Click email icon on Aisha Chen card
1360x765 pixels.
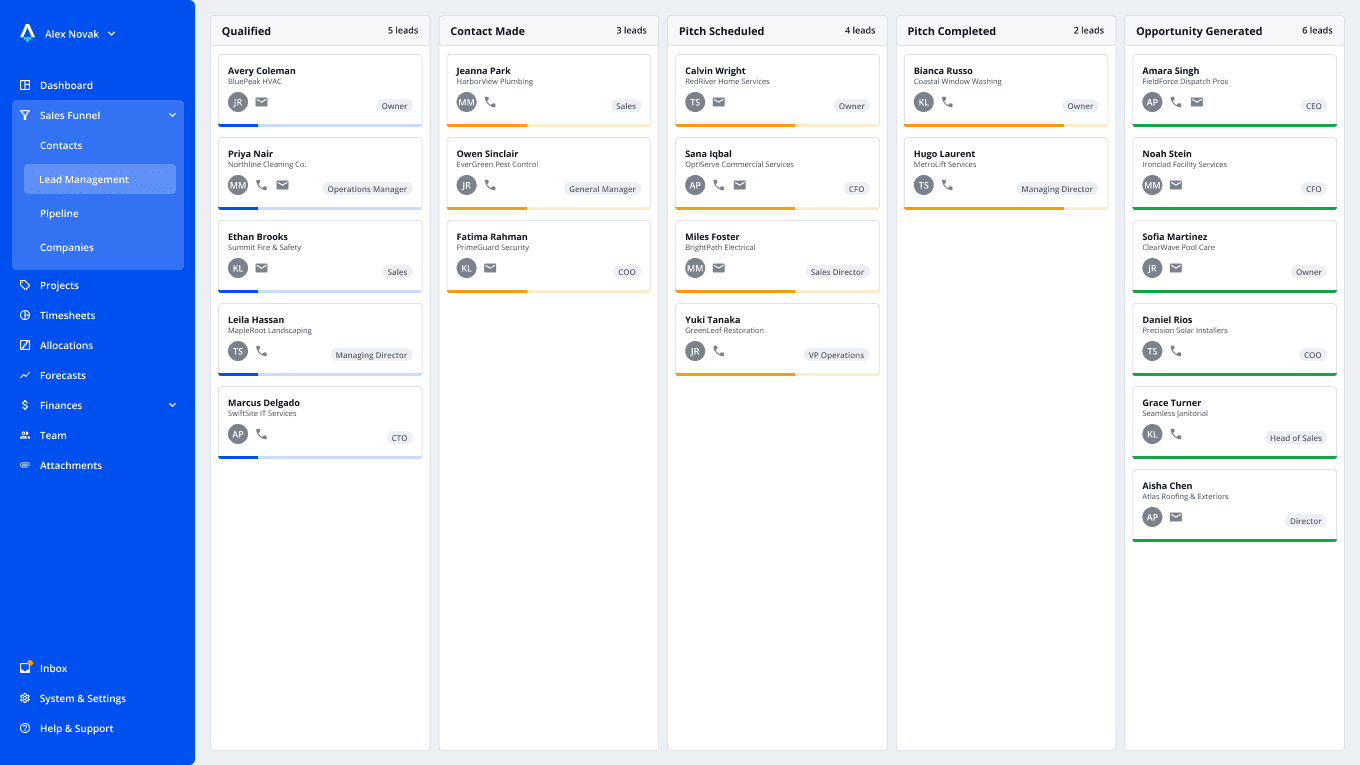coord(1176,517)
